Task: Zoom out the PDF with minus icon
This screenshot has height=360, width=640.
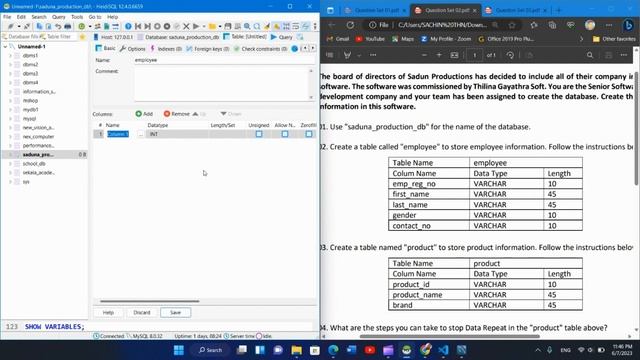Action: pos(424,55)
